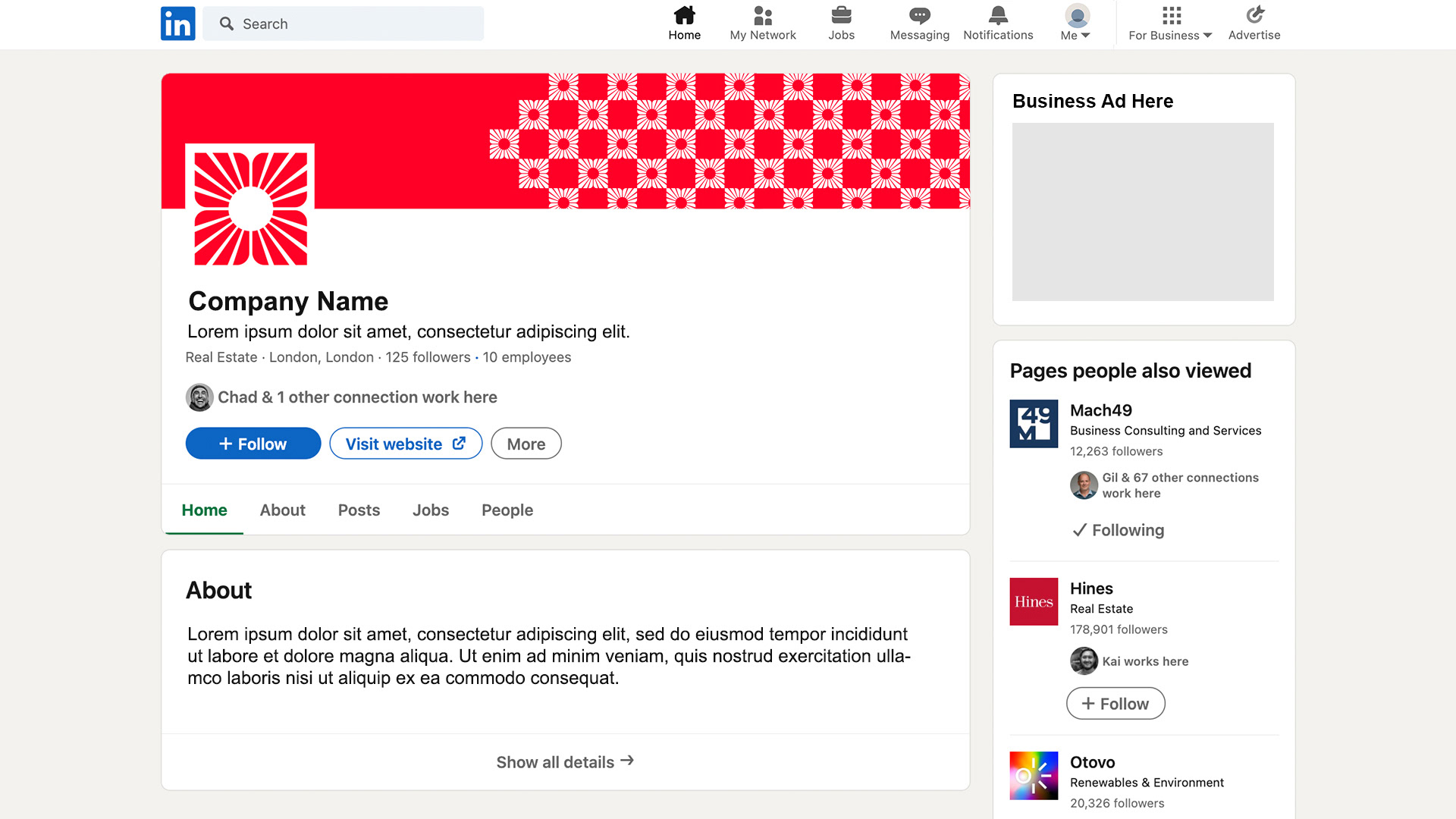Image resolution: width=1456 pixels, height=819 pixels.
Task: Click Chad's connection avatar
Action: coord(199,397)
